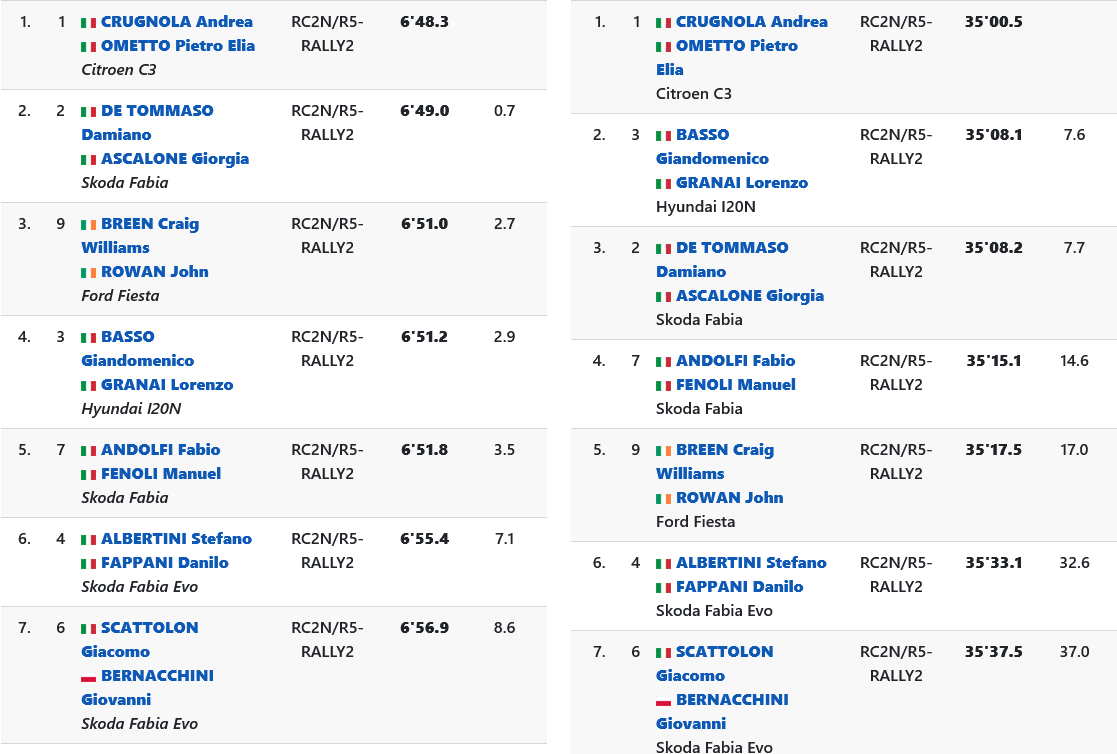The height and width of the screenshot is (754, 1117).
Task: Click the Italian flag beside FENOLI Manuel in the 6'51.8 row
Action: [x=88, y=475]
